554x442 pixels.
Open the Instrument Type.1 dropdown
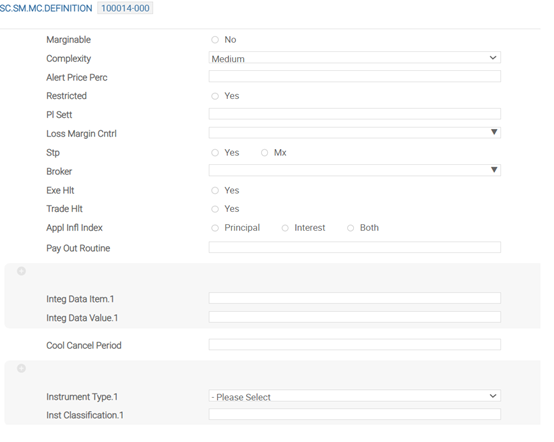point(354,396)
